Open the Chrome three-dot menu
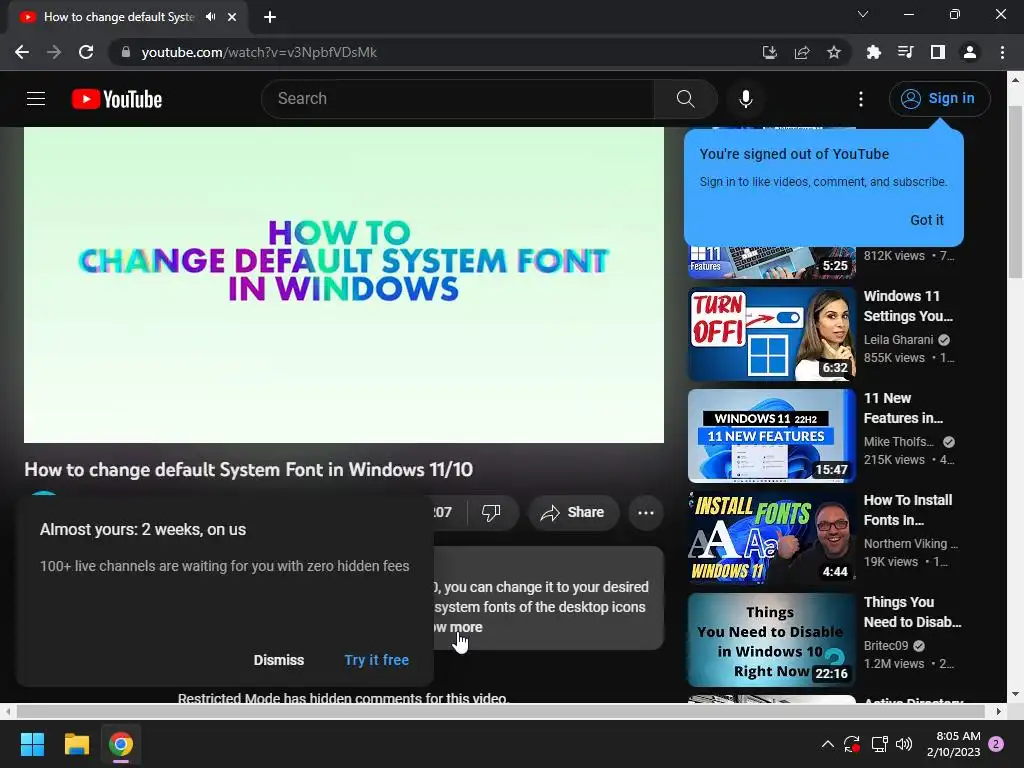The height and width of the screenshot is (768, 1024). coord(1002,52)
